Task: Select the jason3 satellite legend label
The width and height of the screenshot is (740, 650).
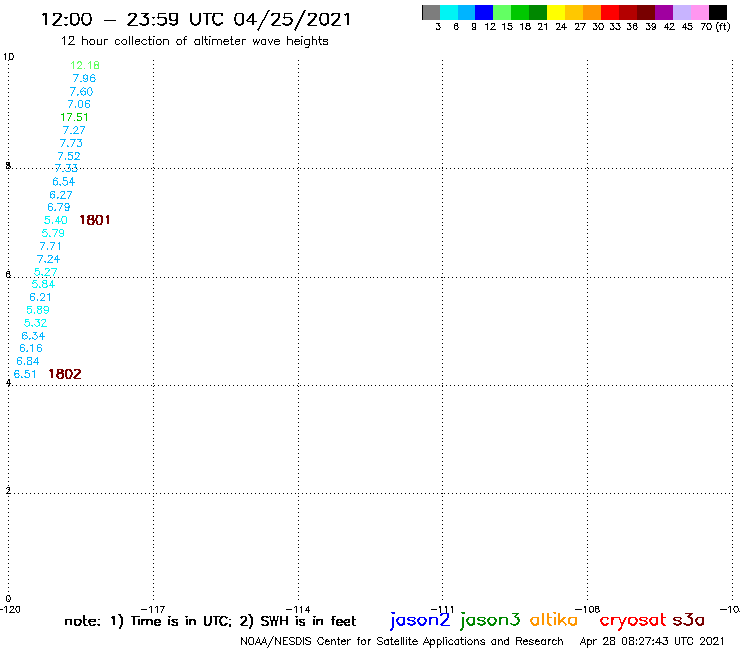Action: [490, 621]
